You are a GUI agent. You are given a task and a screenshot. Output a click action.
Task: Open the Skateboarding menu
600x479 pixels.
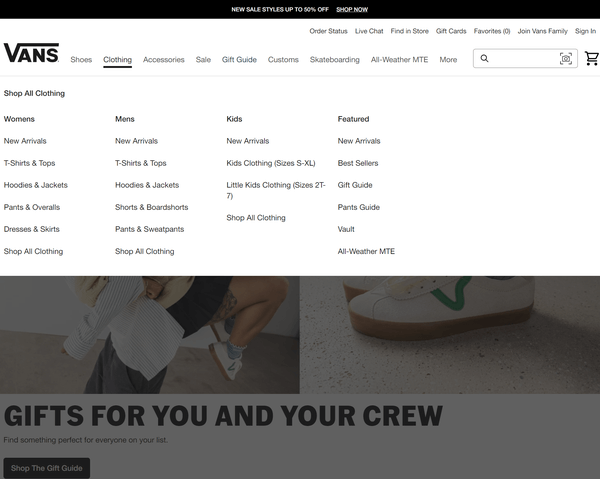point(335,60)
